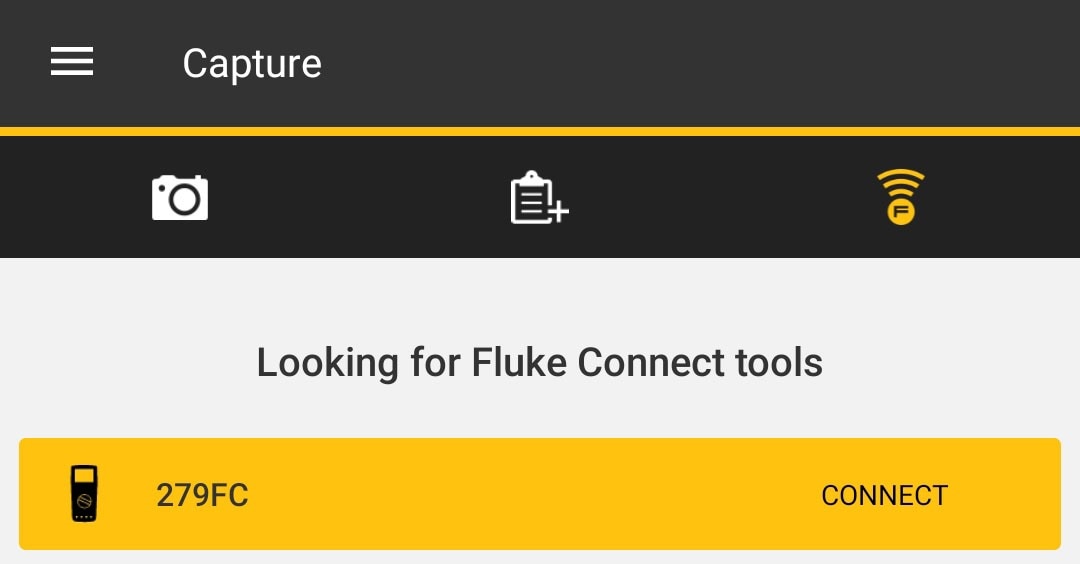Image resolution: width=1080 pixels, height=564 pixels.
Task: Select the camera capture icon
Action: tap(180, 198)
